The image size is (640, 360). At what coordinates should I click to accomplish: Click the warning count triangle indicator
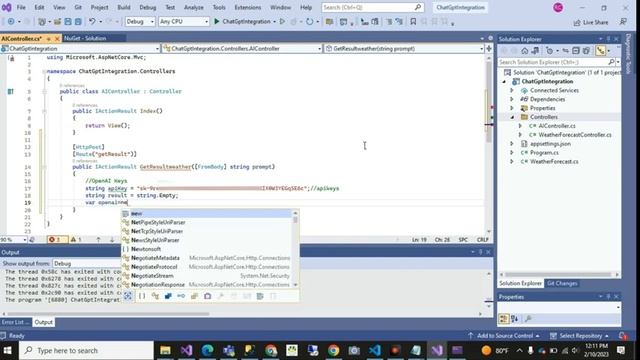[76, 240]
